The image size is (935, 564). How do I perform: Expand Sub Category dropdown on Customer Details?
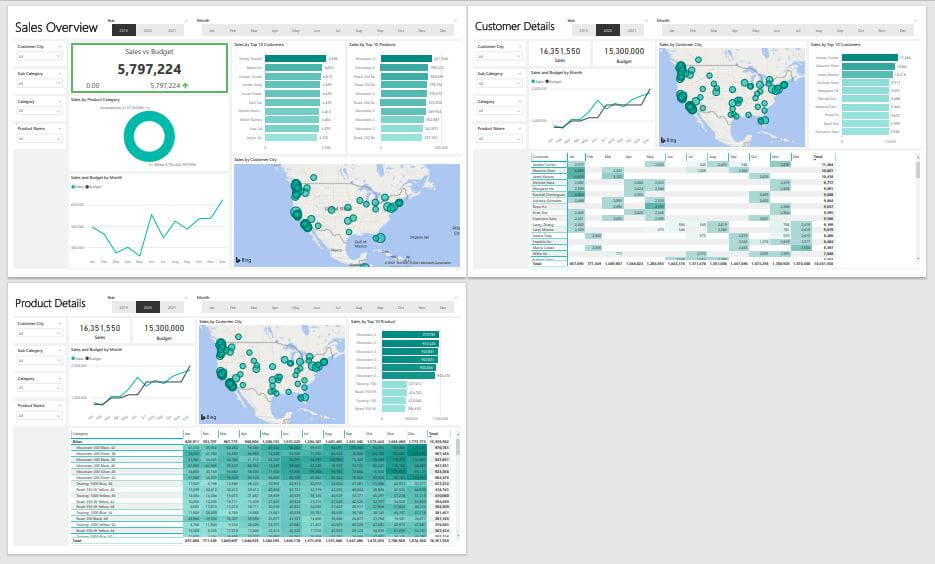499,83
